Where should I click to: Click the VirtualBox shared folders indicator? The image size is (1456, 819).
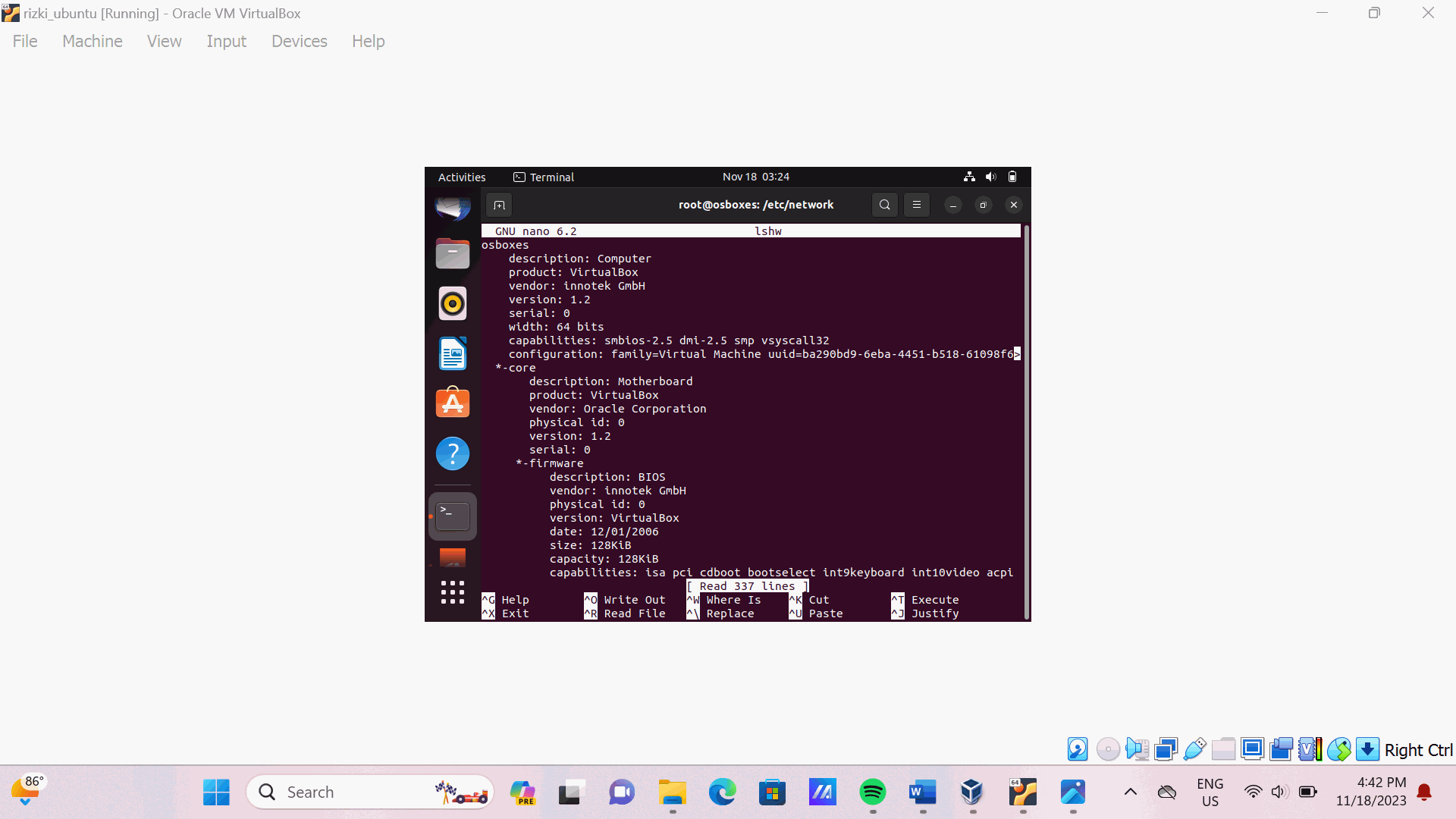tap(1223, 749)
